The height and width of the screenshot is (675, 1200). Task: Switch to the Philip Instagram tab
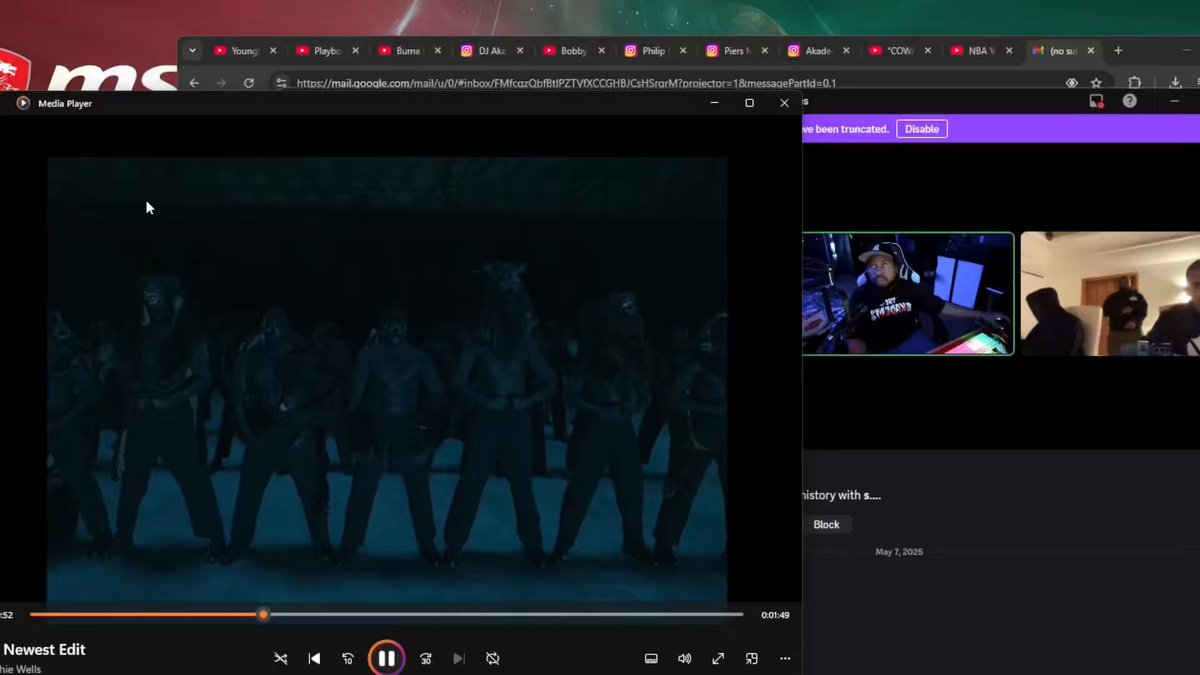tap(655, 51)
